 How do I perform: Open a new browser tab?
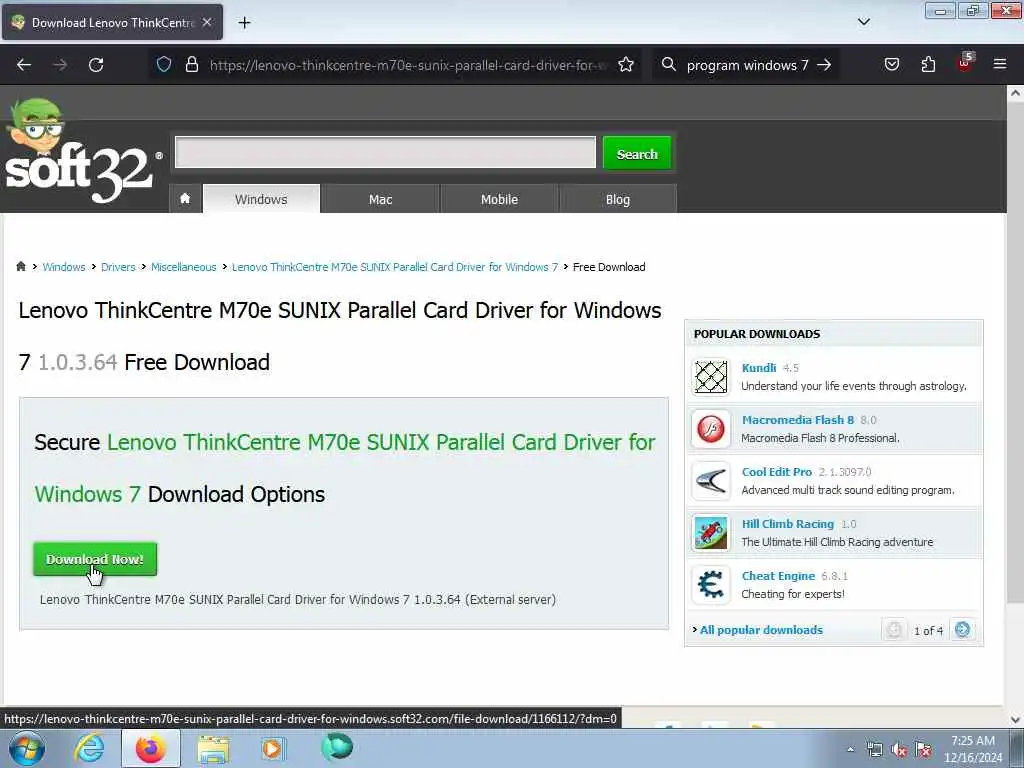tap(244, 23)
